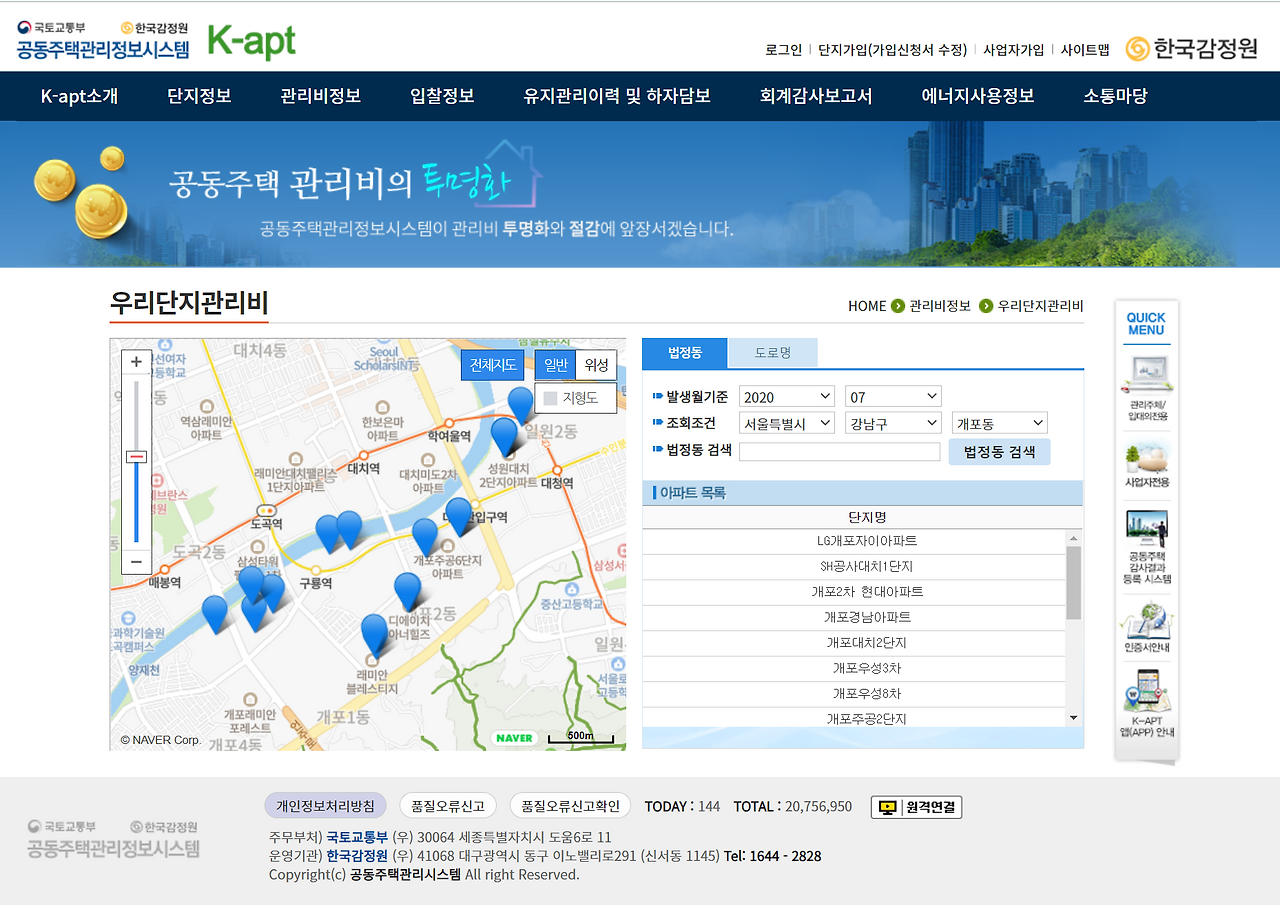Select 일반 map view mode
Viewport: 1280px width, 905px height.
(x=554, y=364)
